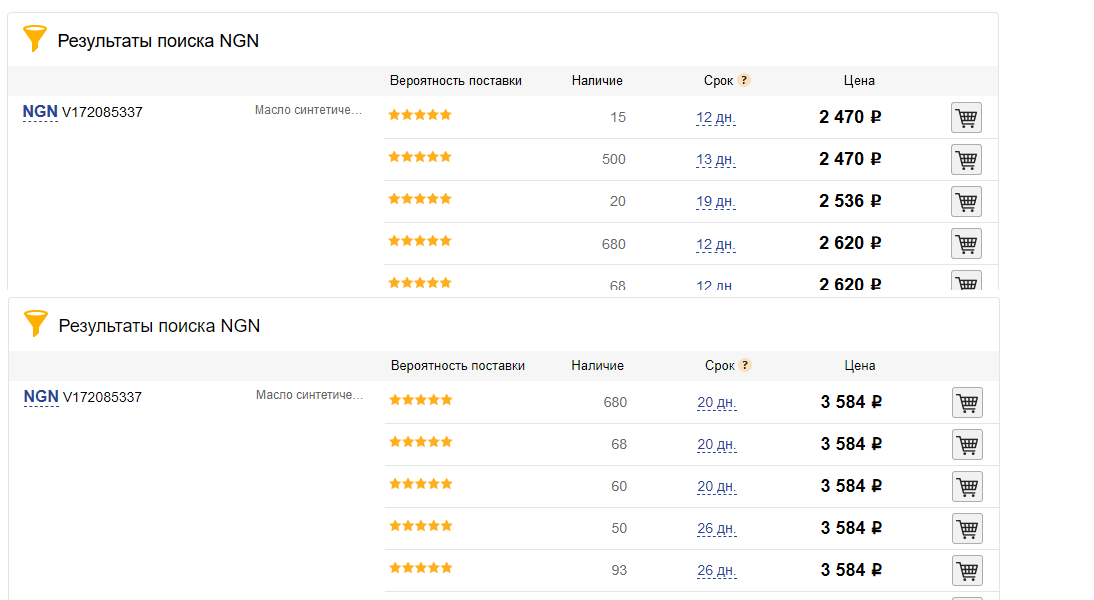
Task: Click the stock value 93
Action: pyautogui.click(x=619, y=571)
